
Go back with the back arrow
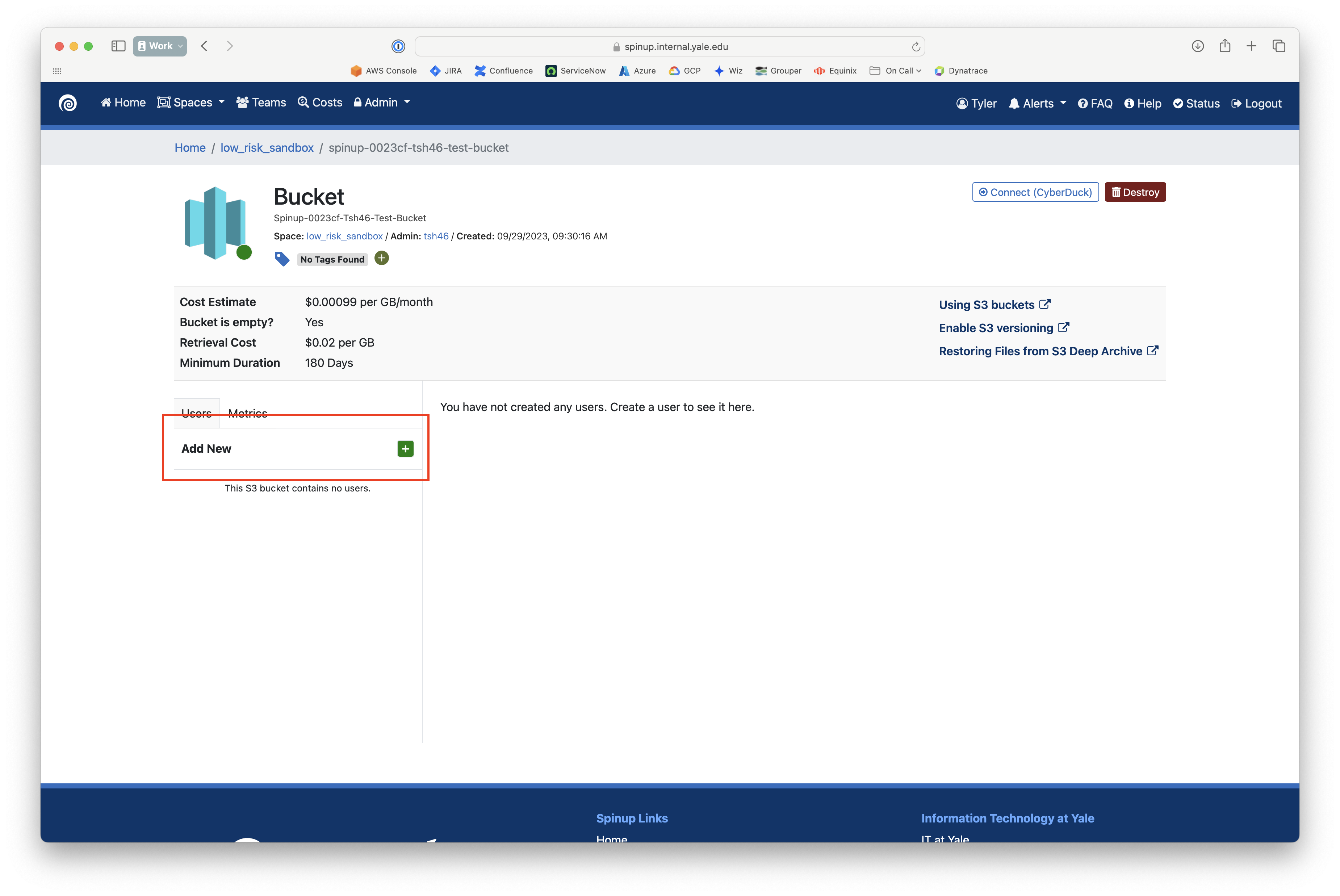204,46
